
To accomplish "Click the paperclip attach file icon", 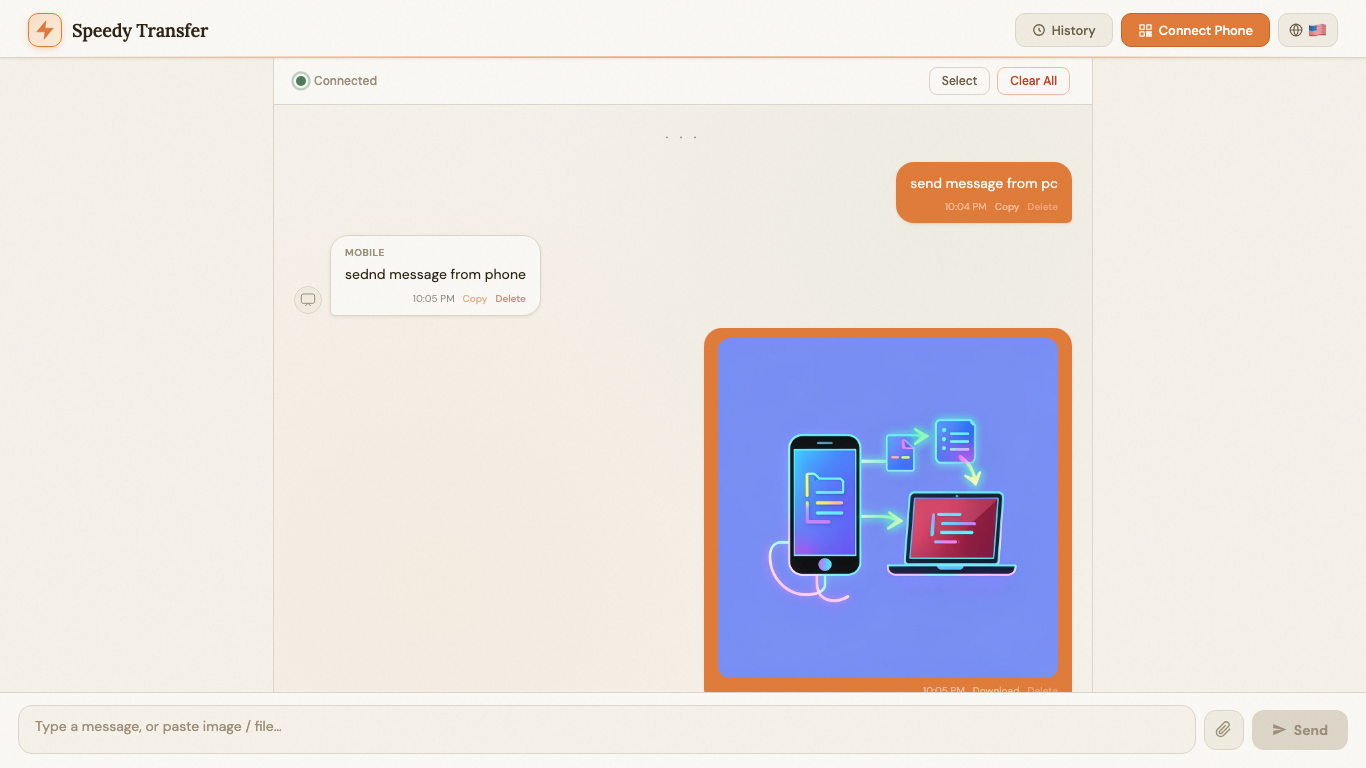I will click(1224, 730).
